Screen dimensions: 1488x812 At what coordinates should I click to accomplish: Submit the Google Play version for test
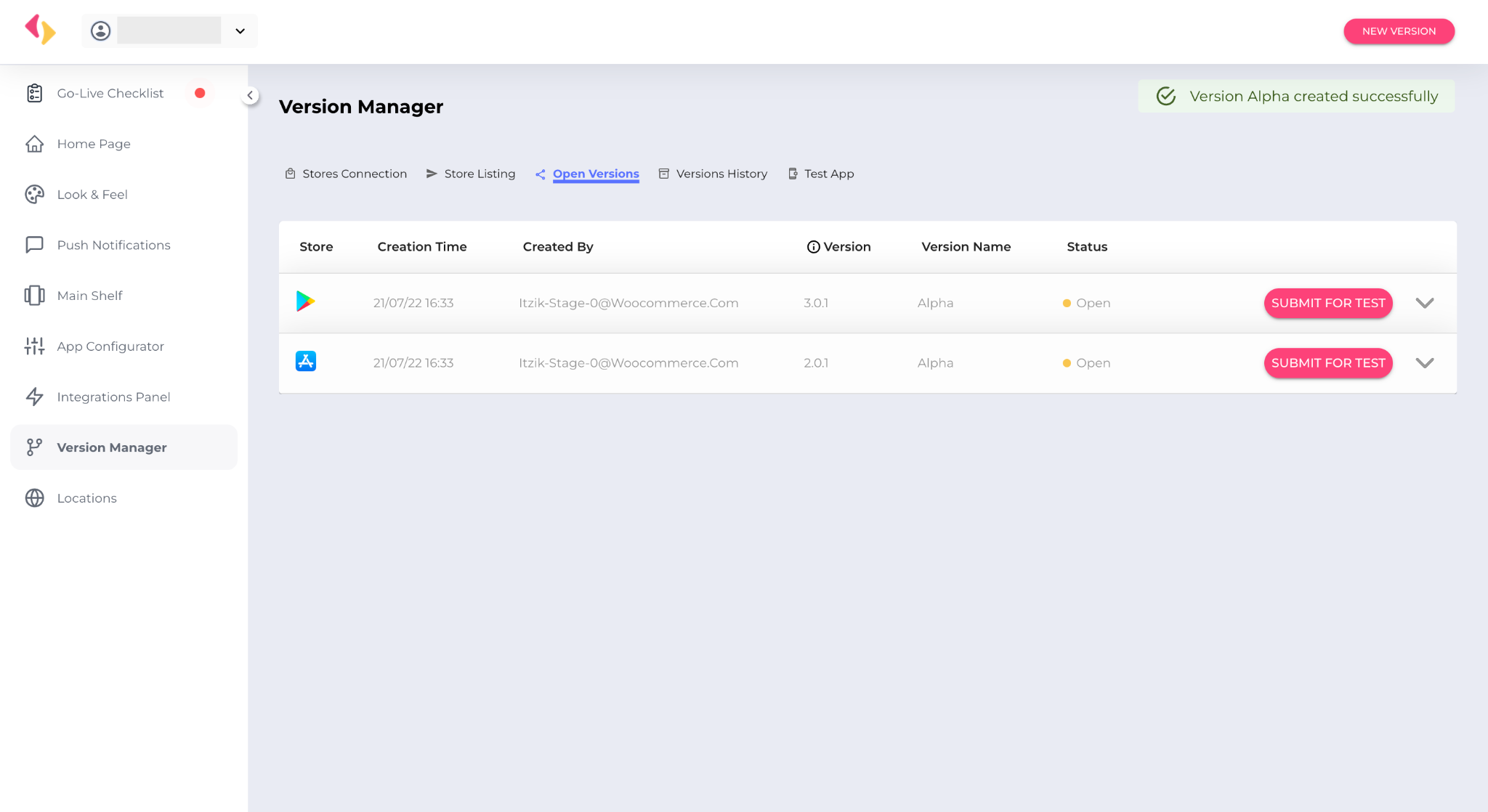[1327, 303]
